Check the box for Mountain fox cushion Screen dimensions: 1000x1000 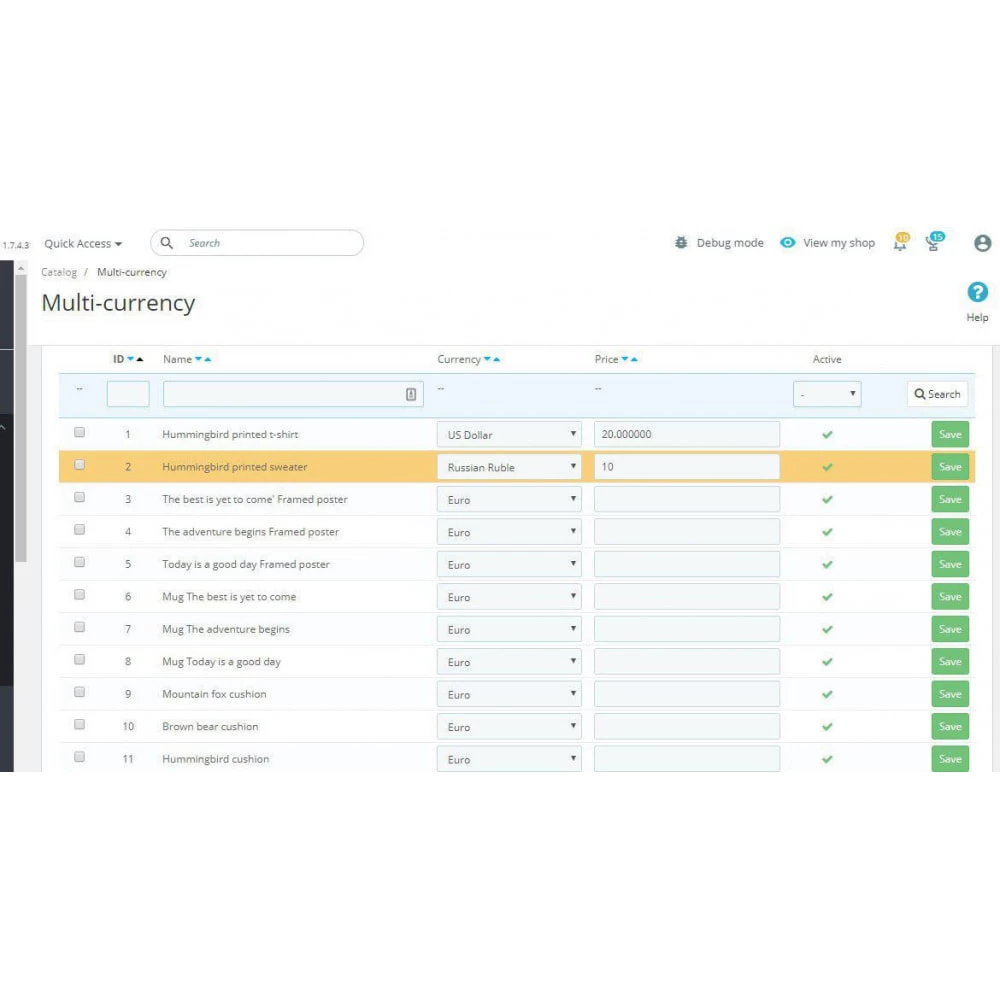(79, 691)
